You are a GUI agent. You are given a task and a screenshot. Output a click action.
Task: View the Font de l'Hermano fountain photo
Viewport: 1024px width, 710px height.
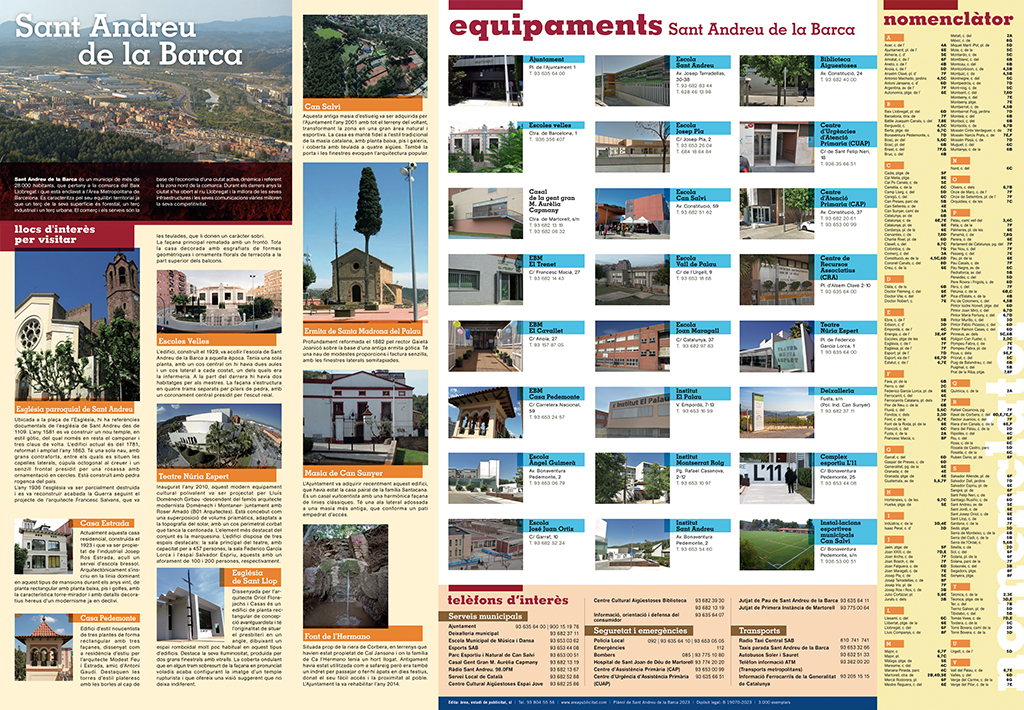point(345,575)
